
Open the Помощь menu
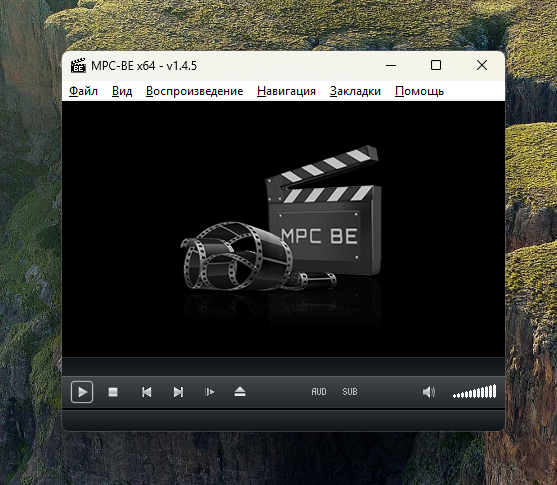pyautogui.click(x=420, y=91)
